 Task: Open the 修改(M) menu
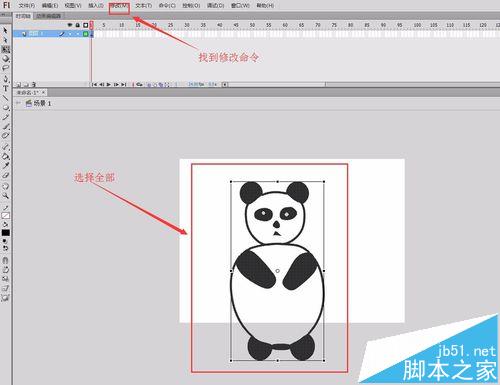pos(119,6)
